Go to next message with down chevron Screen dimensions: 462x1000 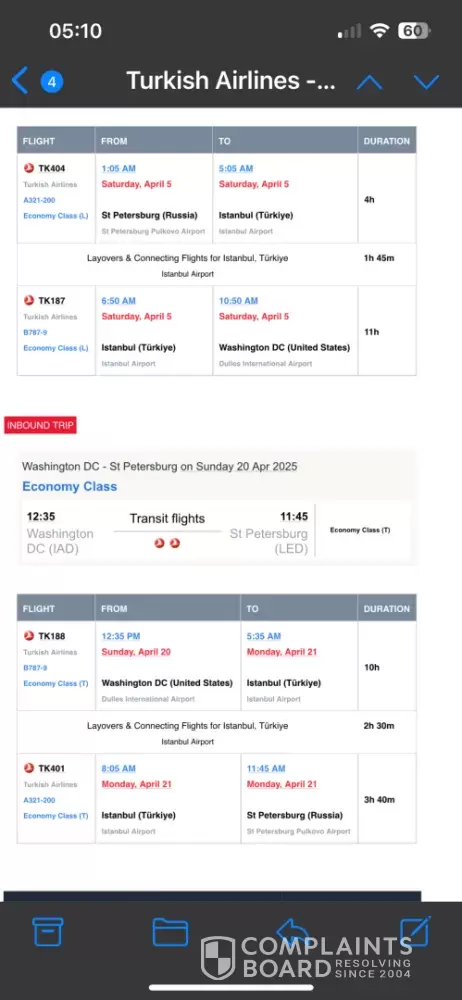click(x=426, y=82)
